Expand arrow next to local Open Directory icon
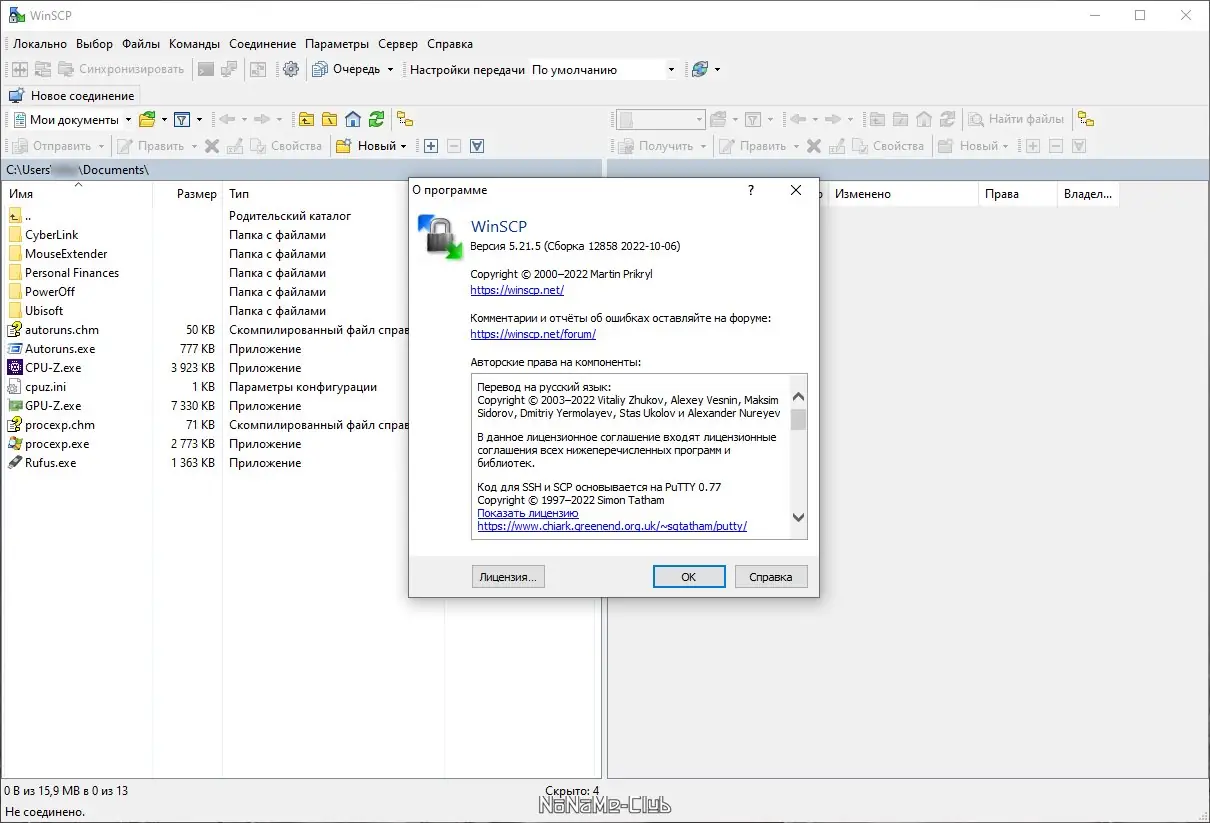The height and width of the screenshot is (823, 1210). tap(164, 120)
